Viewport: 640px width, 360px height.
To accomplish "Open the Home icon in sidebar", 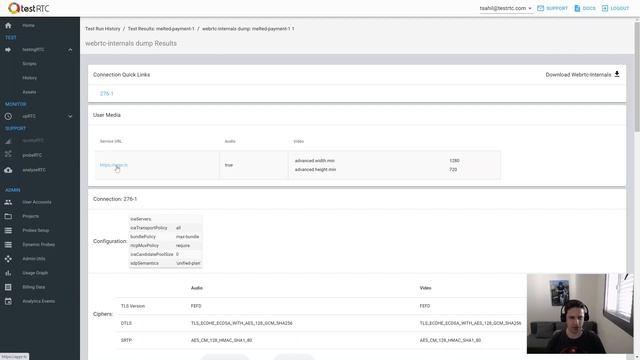I will pos(8,25).
